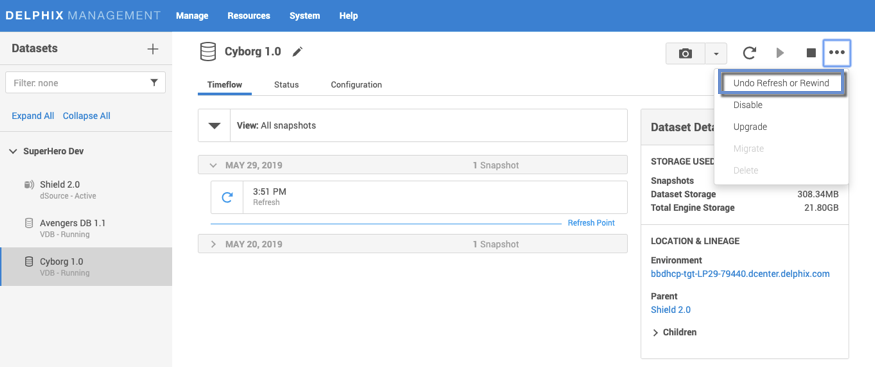
Task: Click the 3:51 PM refresh snapshot icon
Action: coord(227,197)
